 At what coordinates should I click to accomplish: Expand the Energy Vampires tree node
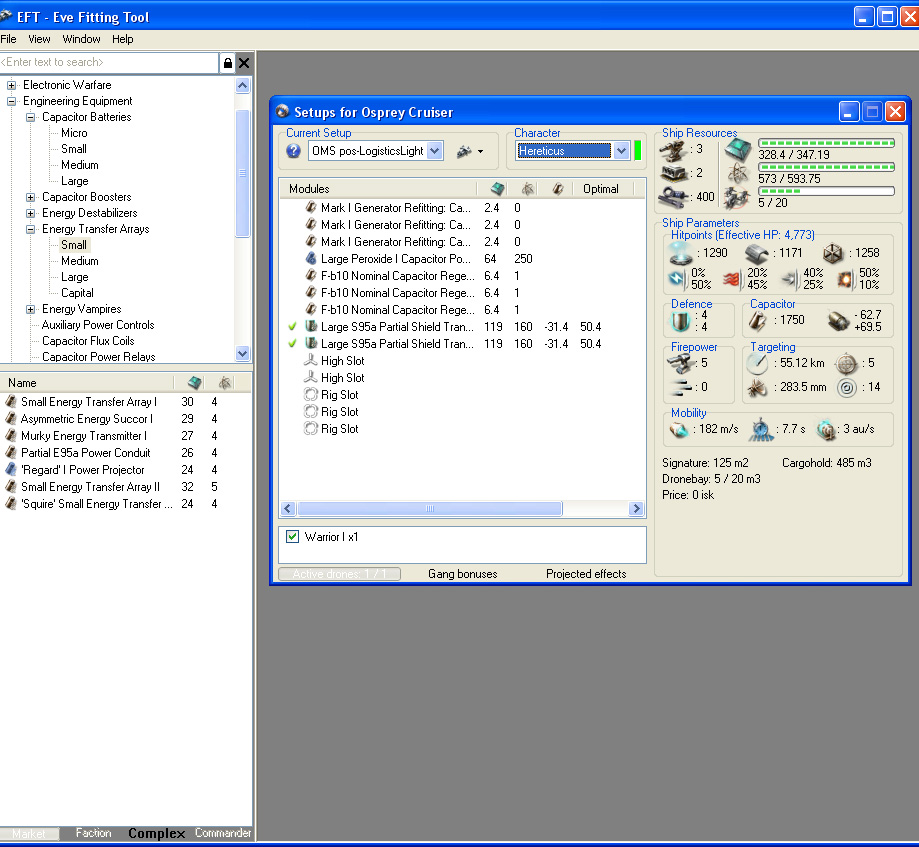pos(31,309)
